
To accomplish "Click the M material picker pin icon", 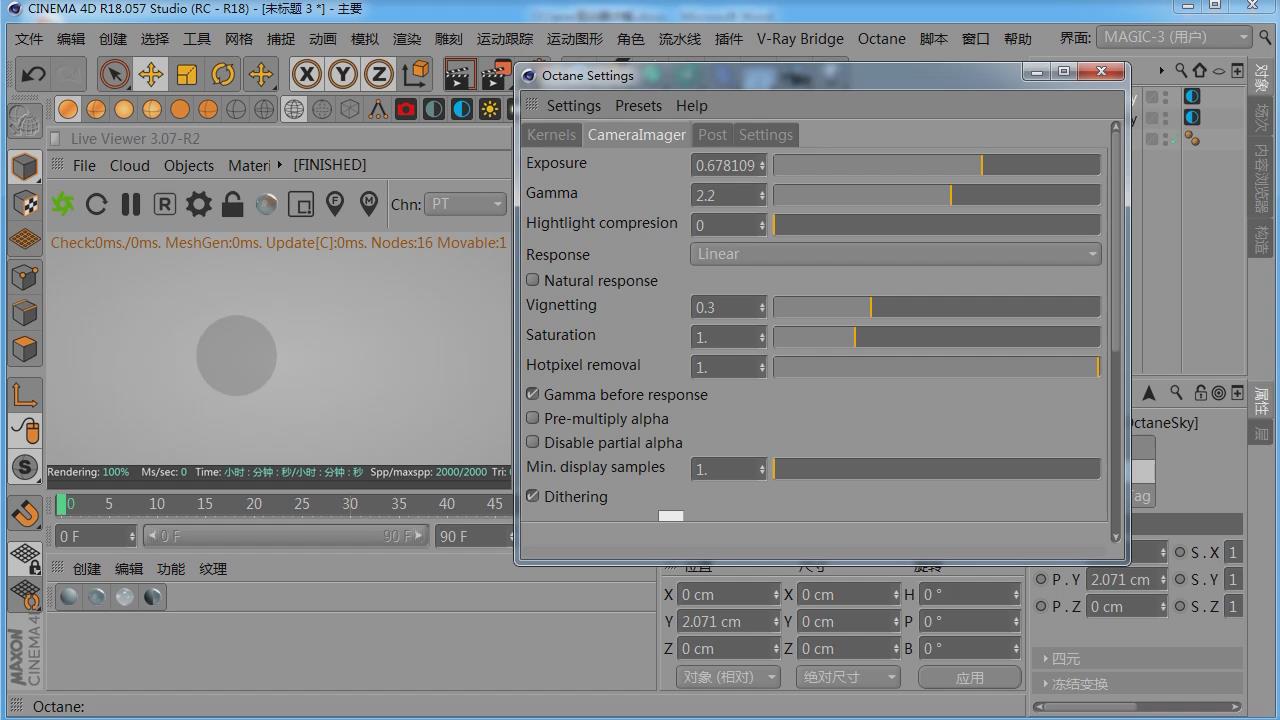I will click(x=369, y=204).
